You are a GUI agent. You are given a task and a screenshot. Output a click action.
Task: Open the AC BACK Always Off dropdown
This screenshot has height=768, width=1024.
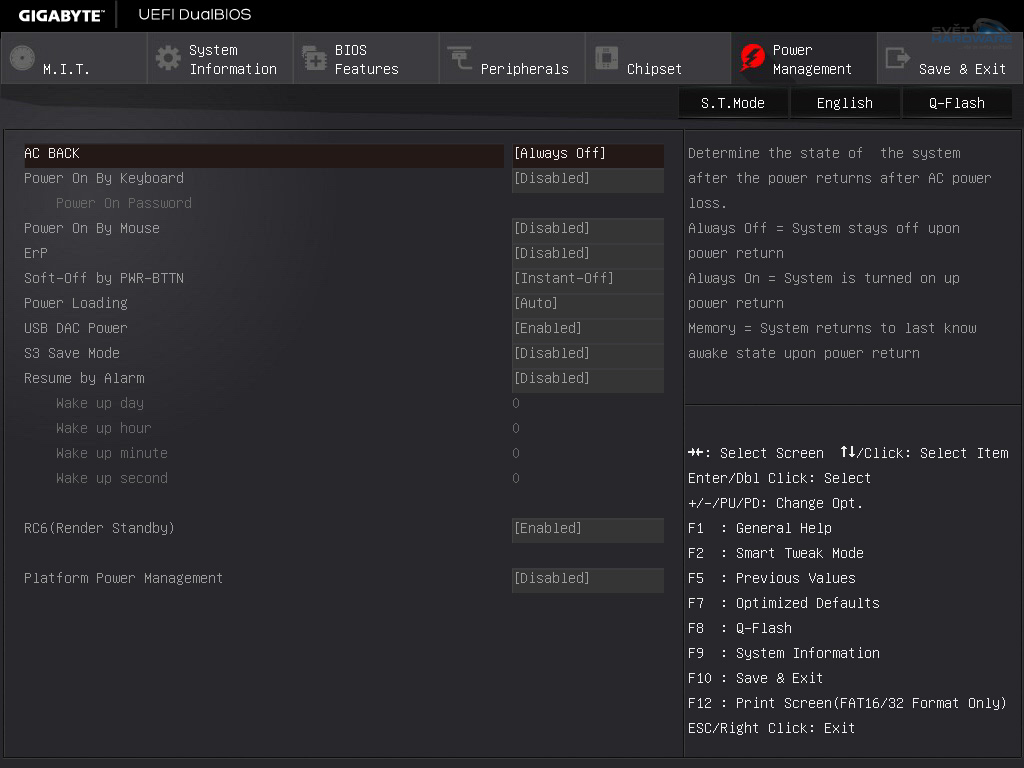click(587, 153)
